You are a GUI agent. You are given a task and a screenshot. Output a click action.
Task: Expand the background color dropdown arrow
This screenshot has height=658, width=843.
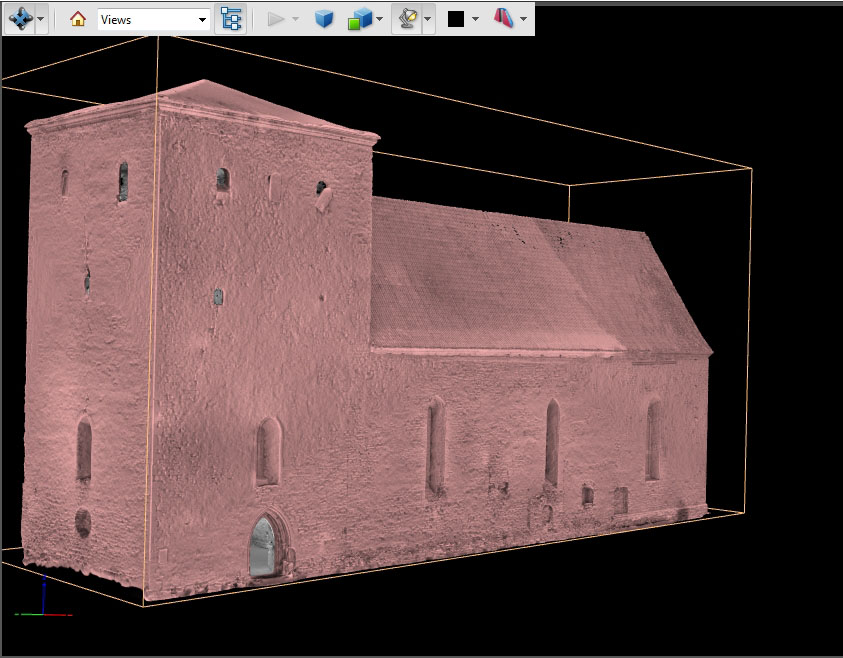point(475,19)
